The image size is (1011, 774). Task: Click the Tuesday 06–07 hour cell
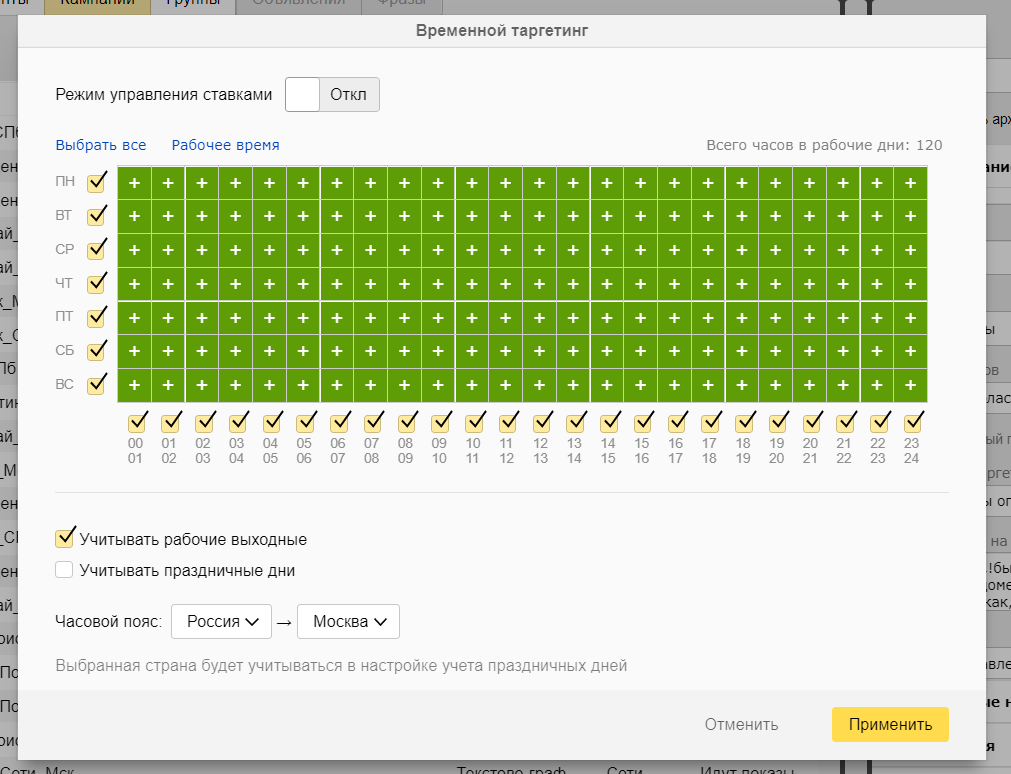[337, 216]
